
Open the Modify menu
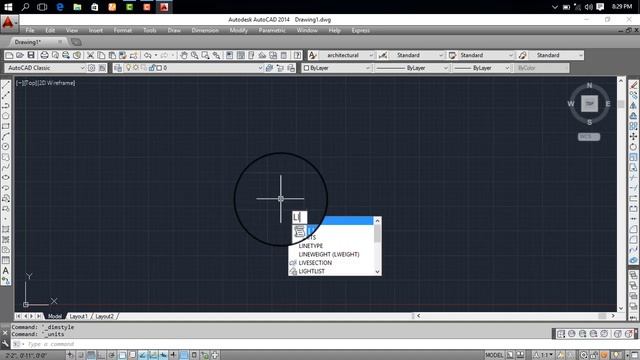238,30
